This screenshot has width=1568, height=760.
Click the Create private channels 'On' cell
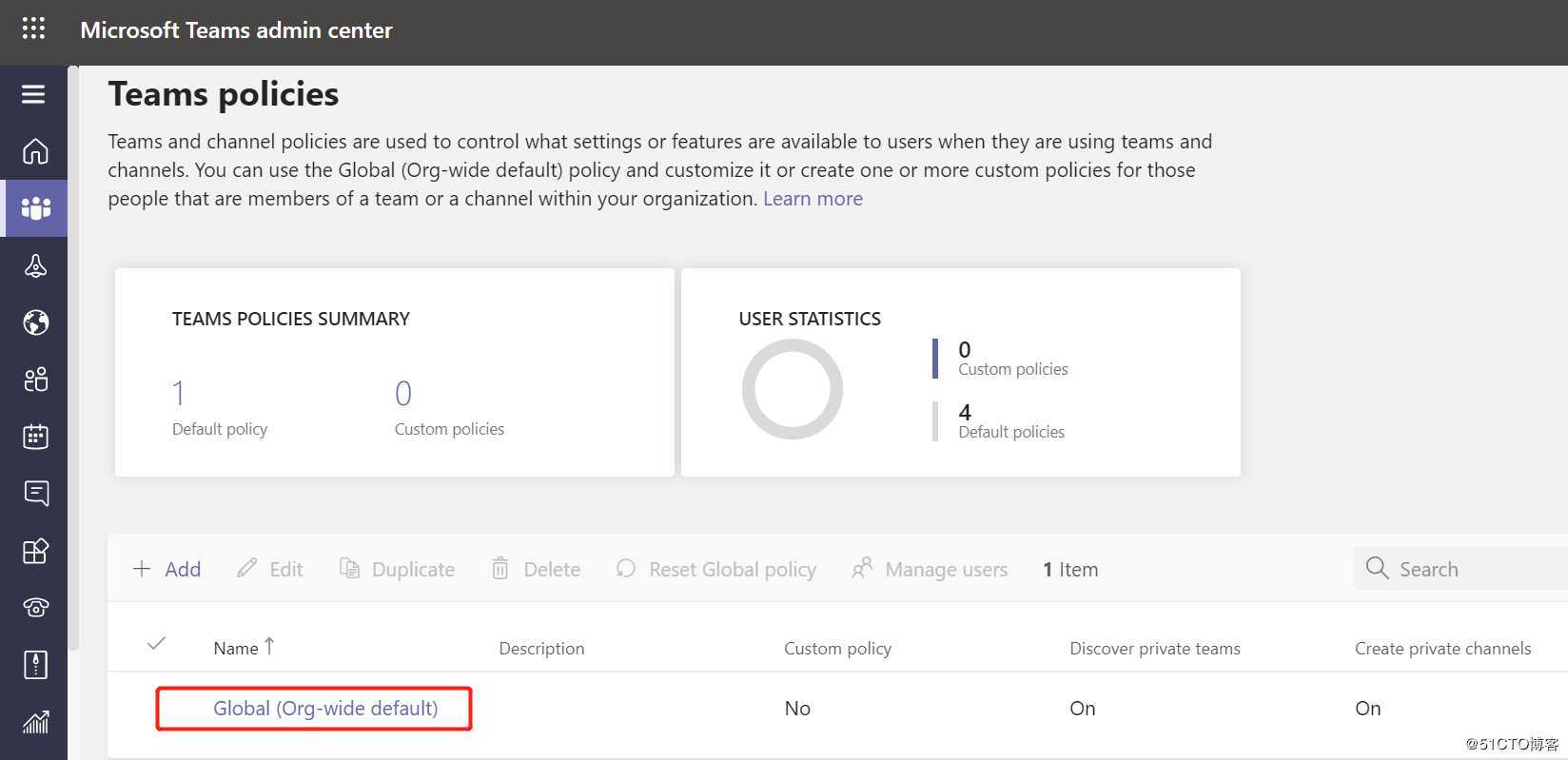(x=1368, y=708)
